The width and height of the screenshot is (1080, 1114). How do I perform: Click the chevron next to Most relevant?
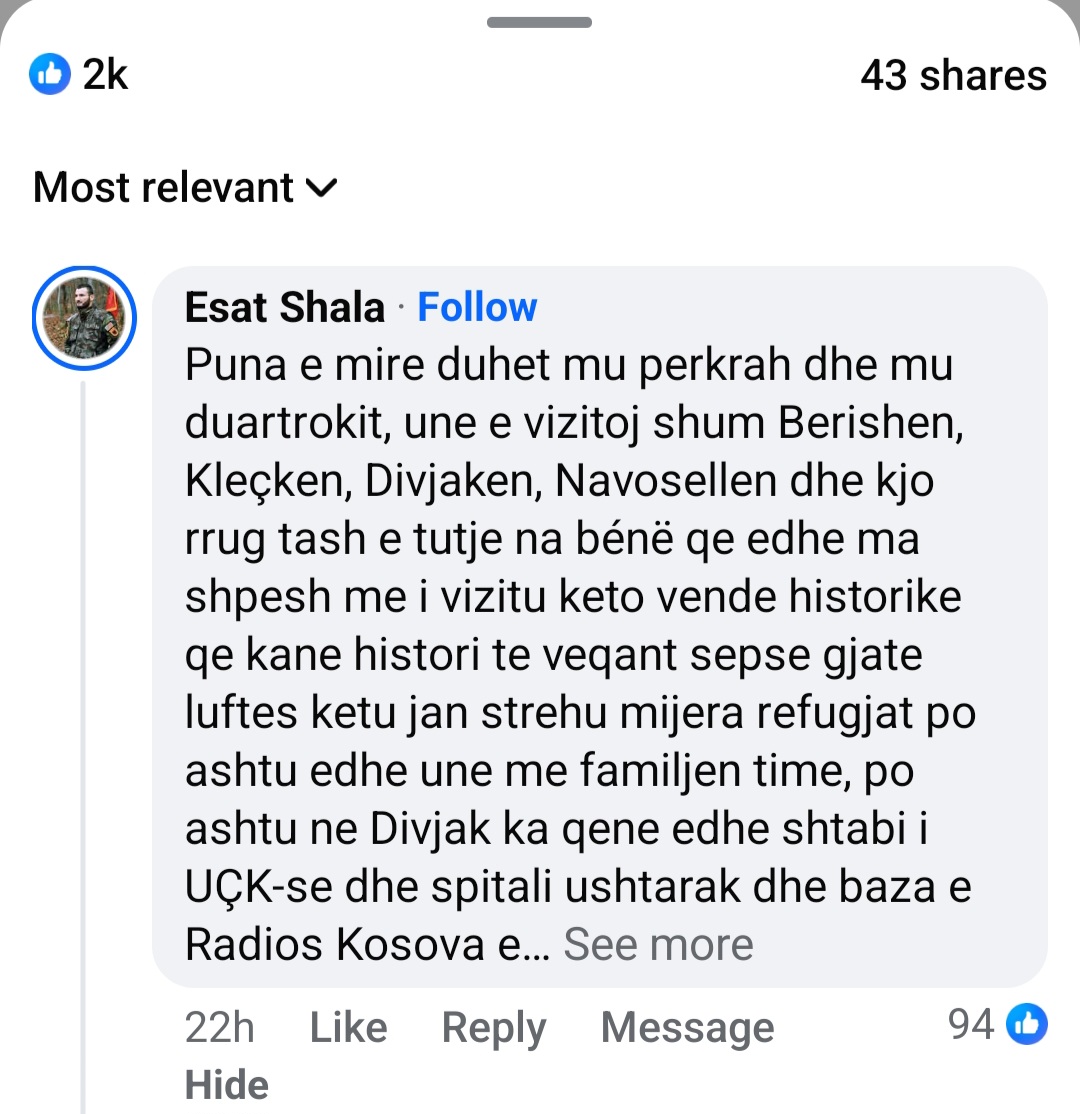(x=322, y=187)
